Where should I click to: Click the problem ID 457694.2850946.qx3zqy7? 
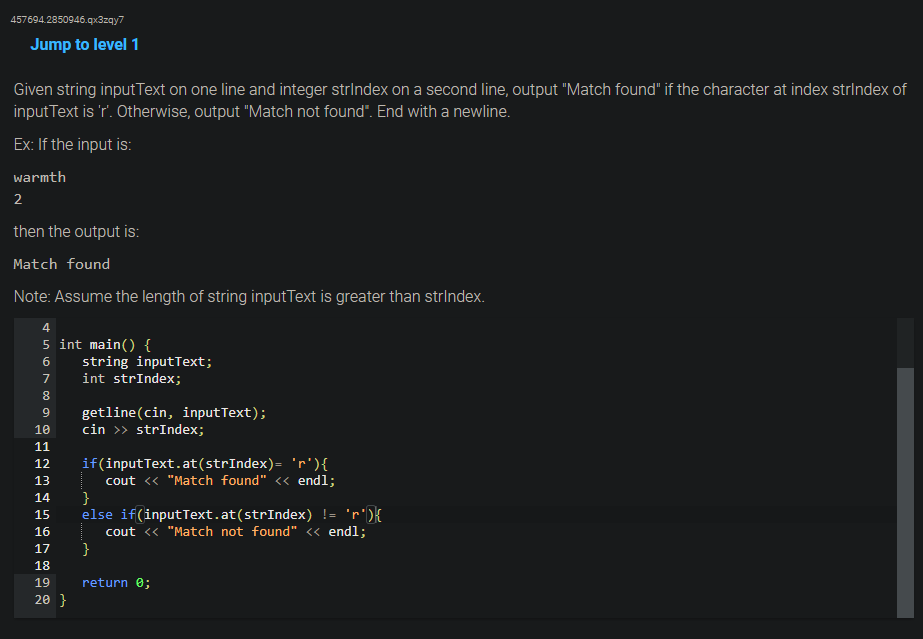pos(64,18)
